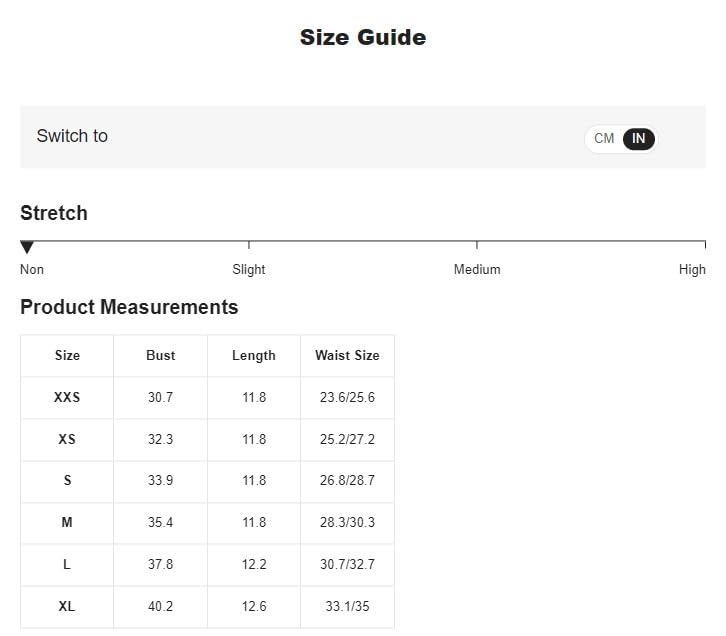
Task: Click the Medium stretch label
Action: pyautogui.click(x=477, y=269)
